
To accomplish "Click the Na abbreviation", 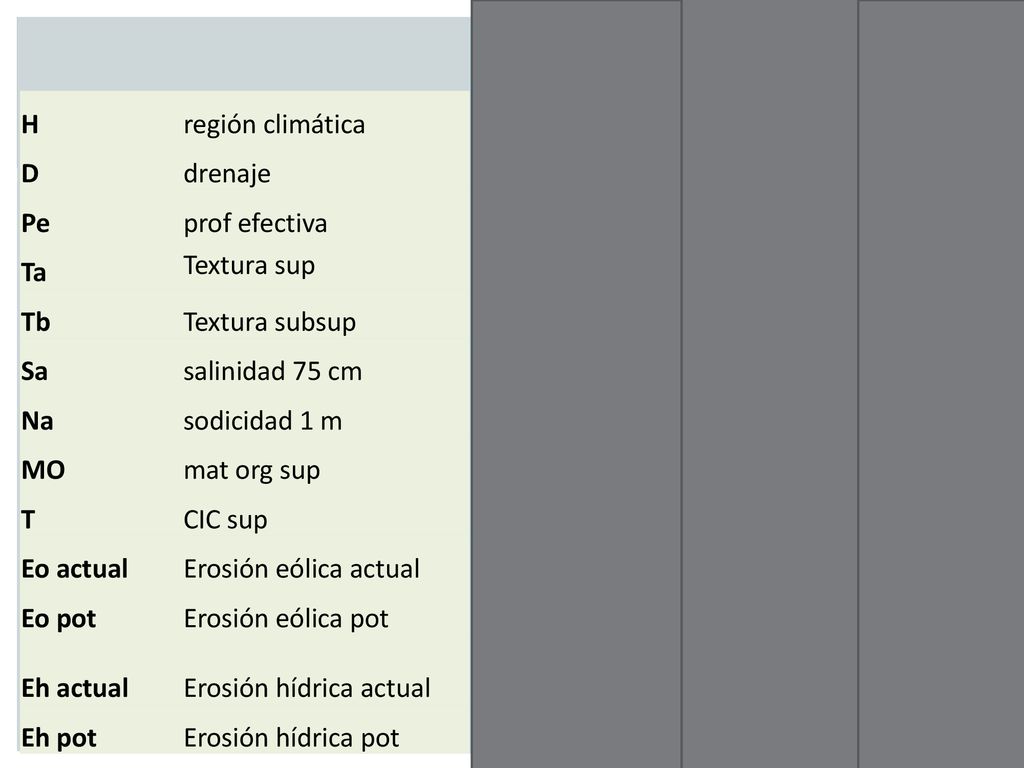I will pyautogui.click(x=37, y=421).
